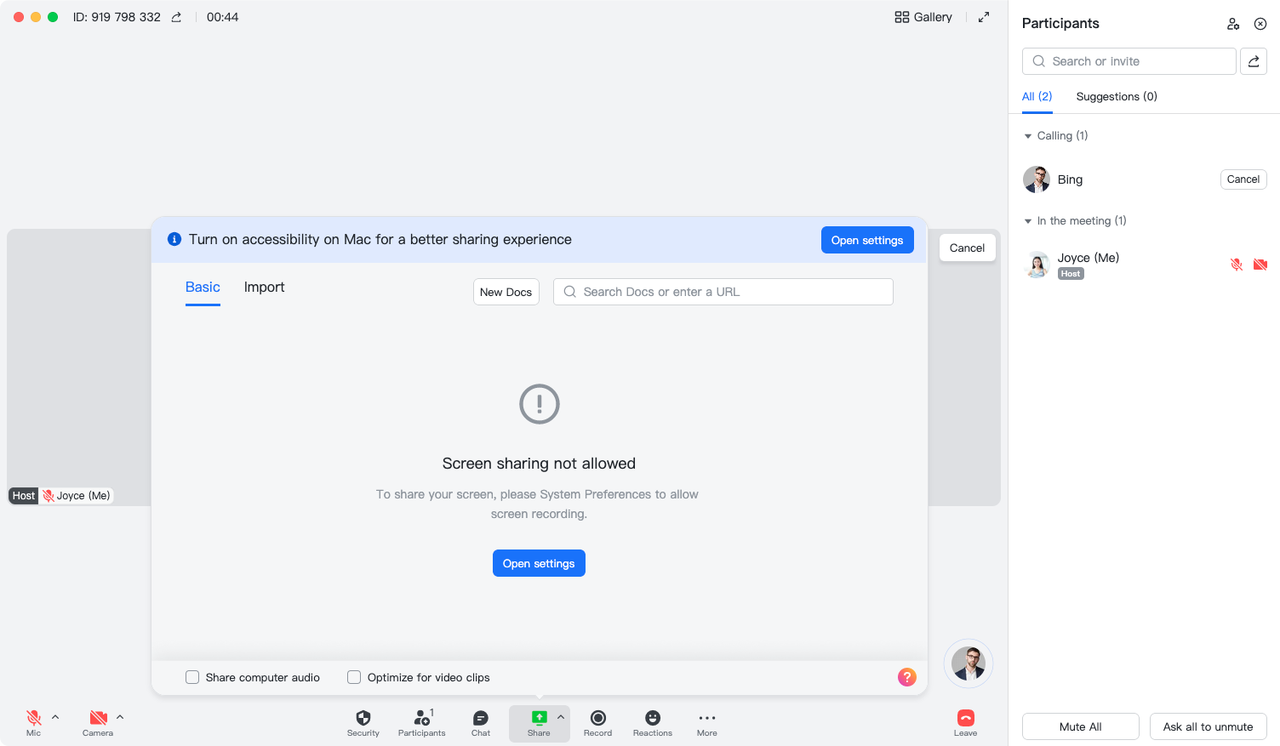The height and width of the screenshot is (746, 1280).
Task: Switch to the Import tab
Action: click(x=264, y=287)
